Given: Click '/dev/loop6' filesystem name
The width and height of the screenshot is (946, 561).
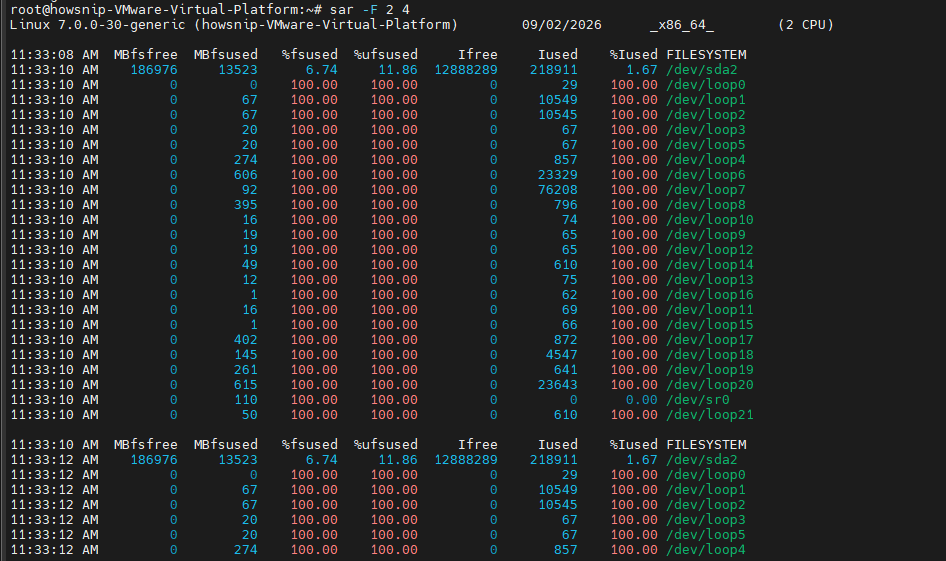Looking at the screenshot, I should click(706, 175).
